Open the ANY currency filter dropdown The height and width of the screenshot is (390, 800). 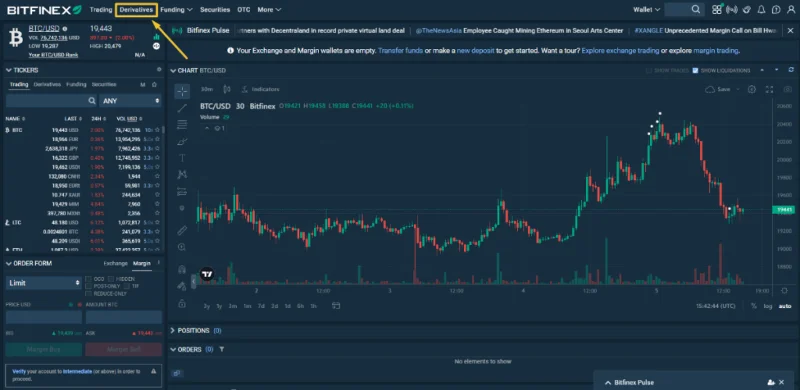(131, 101)
